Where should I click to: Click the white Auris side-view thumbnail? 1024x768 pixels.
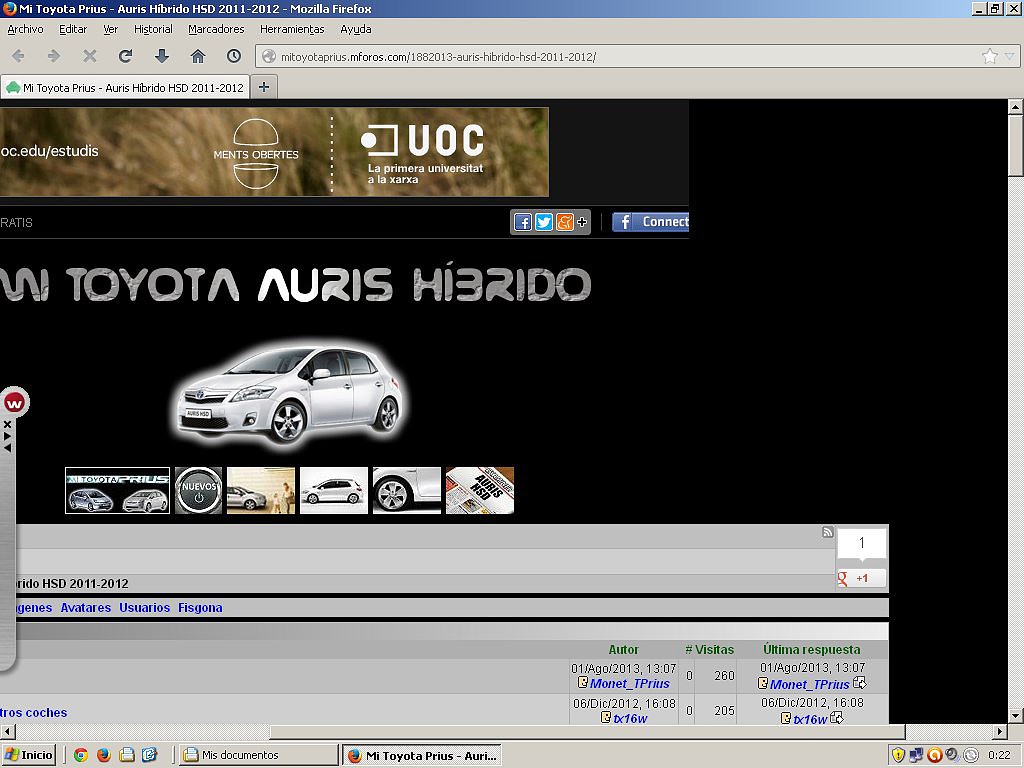tap(334, 490)
